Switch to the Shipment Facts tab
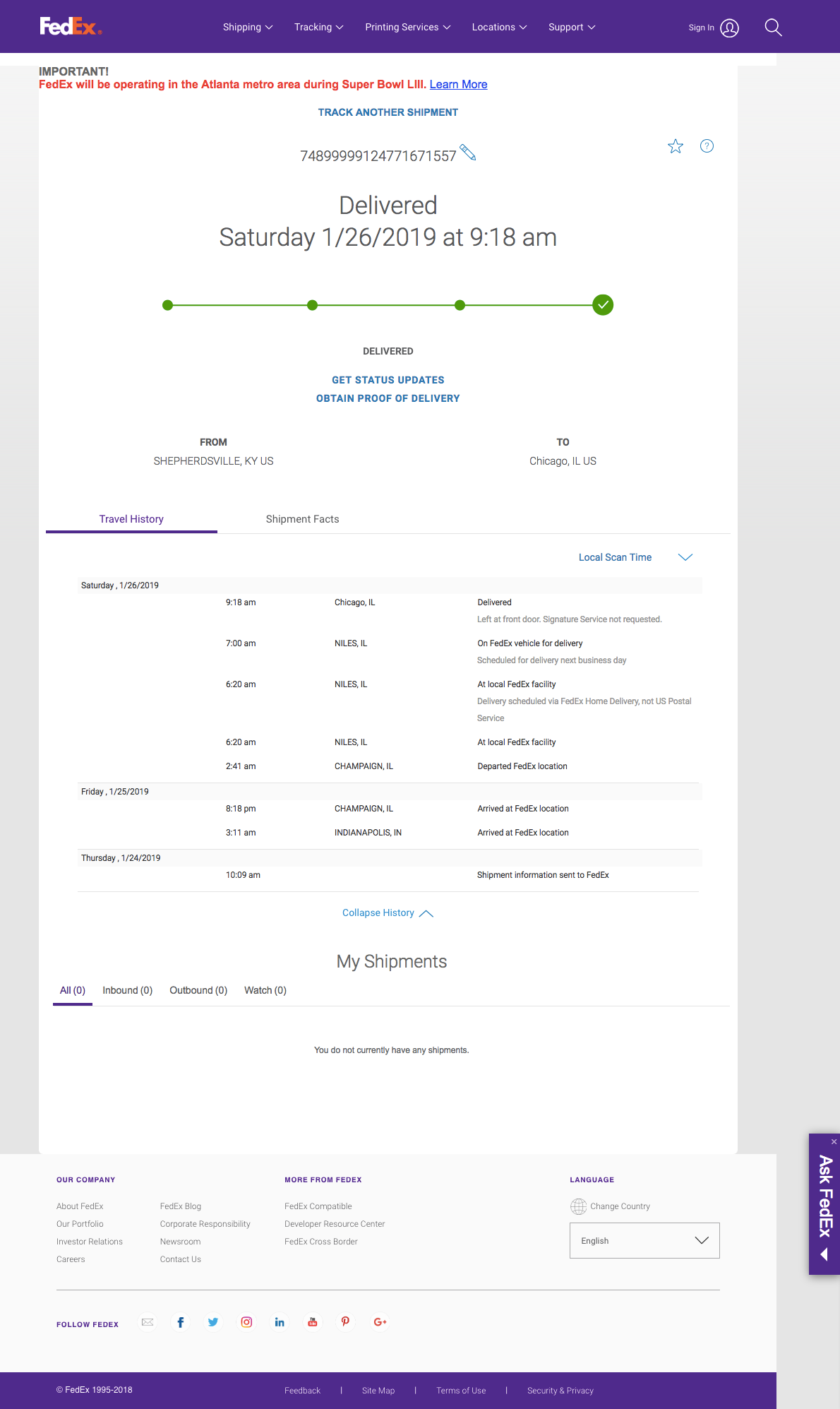This screenshot has width=840, height=1409. [302, 519]
